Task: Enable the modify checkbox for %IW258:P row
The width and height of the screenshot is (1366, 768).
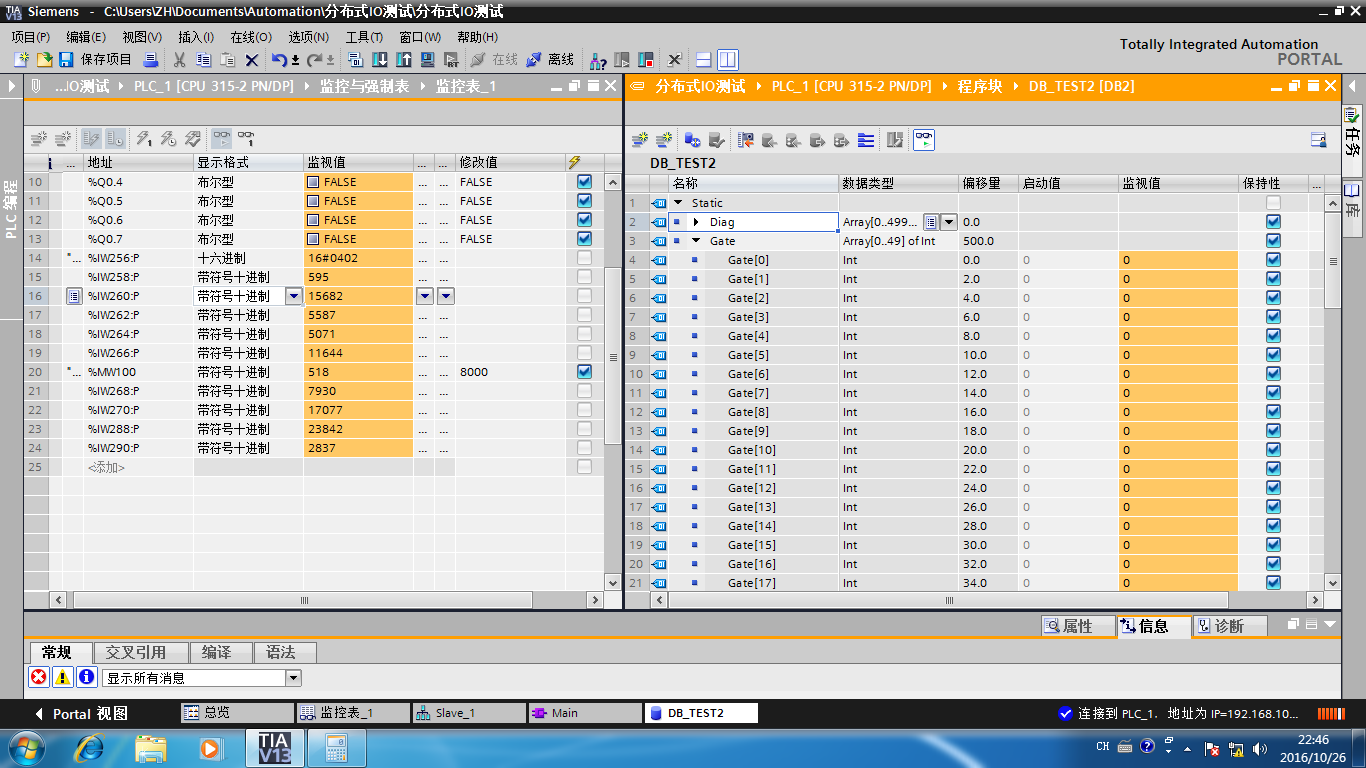Action: [x=584, y=277]
